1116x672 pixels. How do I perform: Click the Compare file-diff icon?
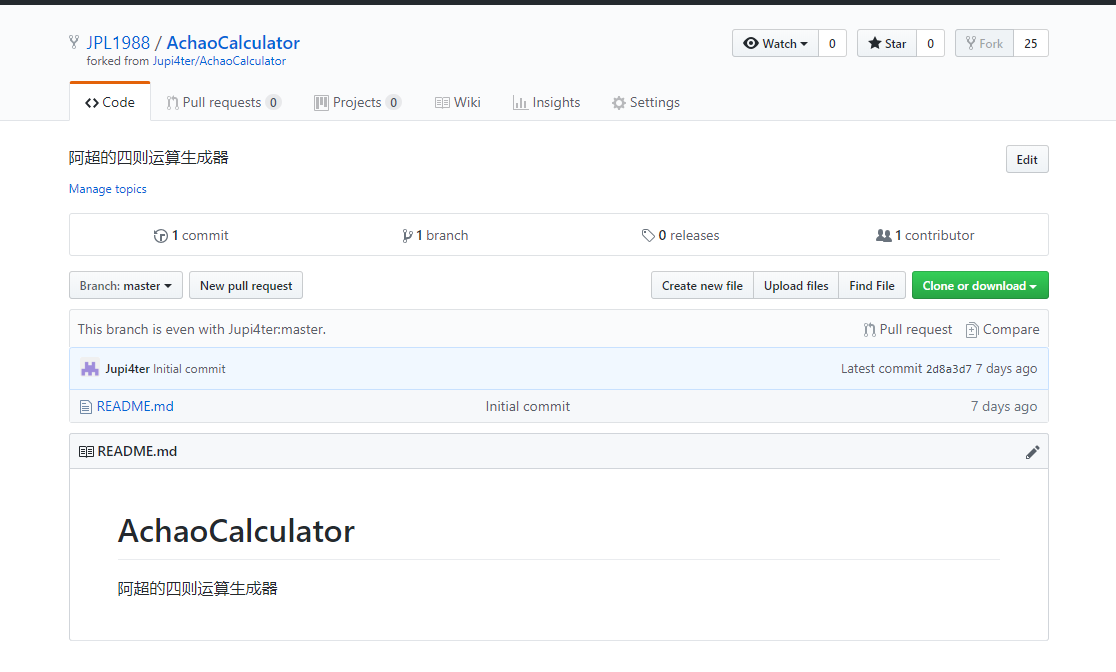click(x=972, y=330)
